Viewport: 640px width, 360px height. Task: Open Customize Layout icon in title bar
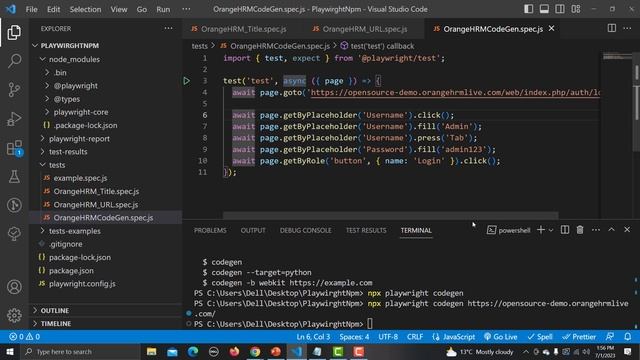click(576, 9)
